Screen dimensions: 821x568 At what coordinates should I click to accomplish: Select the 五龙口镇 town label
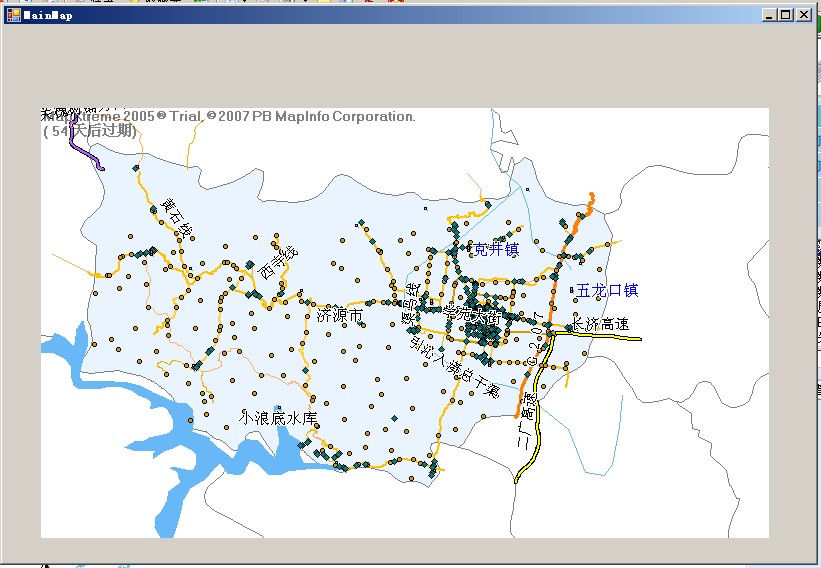click(x=606, y=291)
